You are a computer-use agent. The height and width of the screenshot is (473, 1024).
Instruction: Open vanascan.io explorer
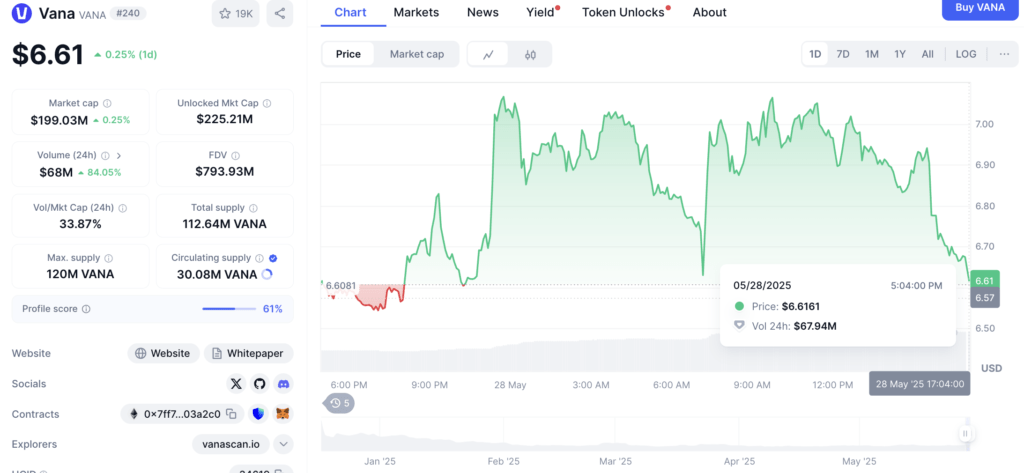coord(231,444)
